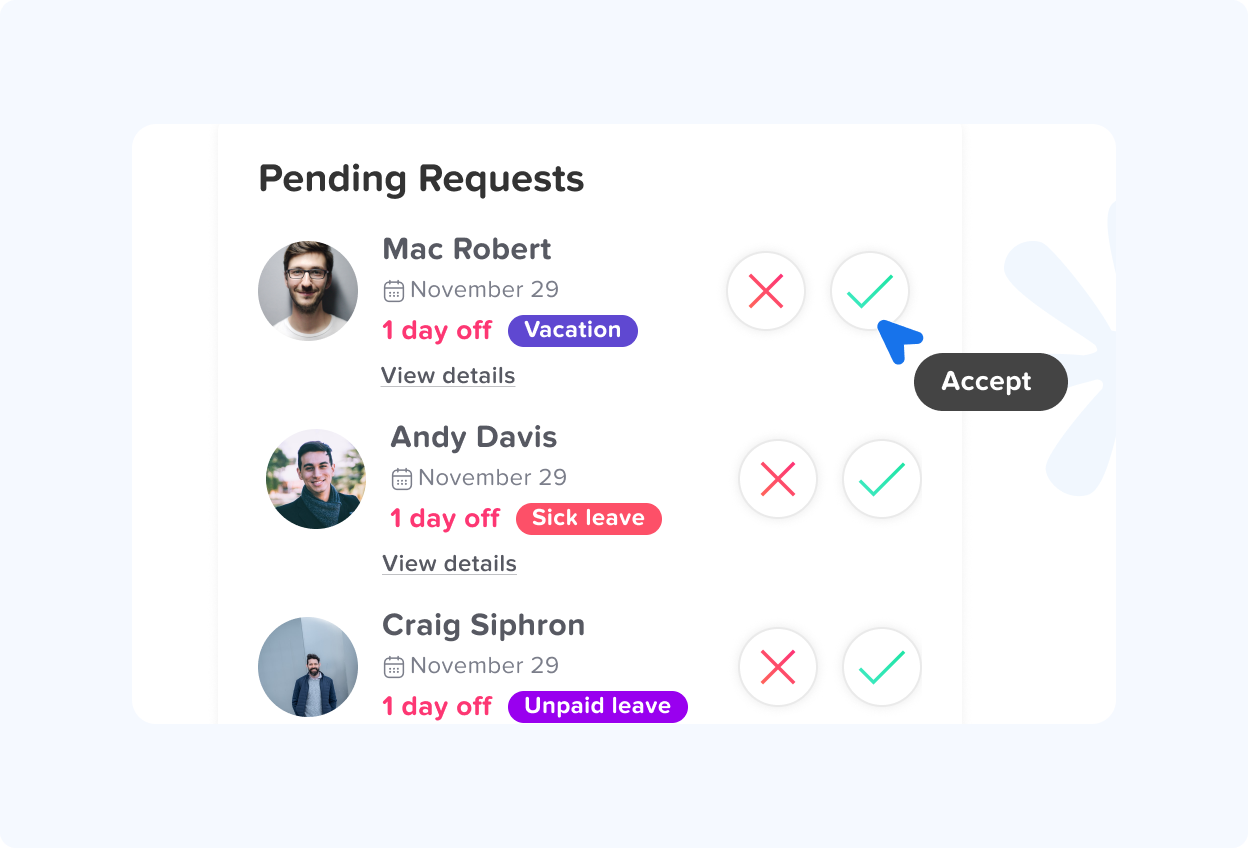Viewport: 1248px width, 848px height.
Task: Select the red Sick leave tag
Action: point(589,518)
